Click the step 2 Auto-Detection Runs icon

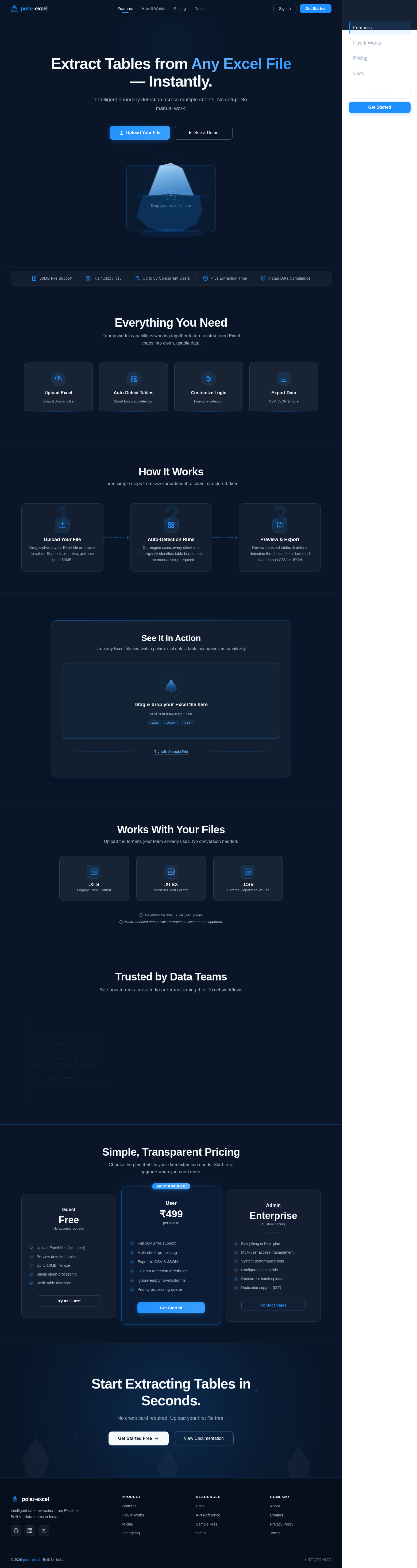(171, 525)
